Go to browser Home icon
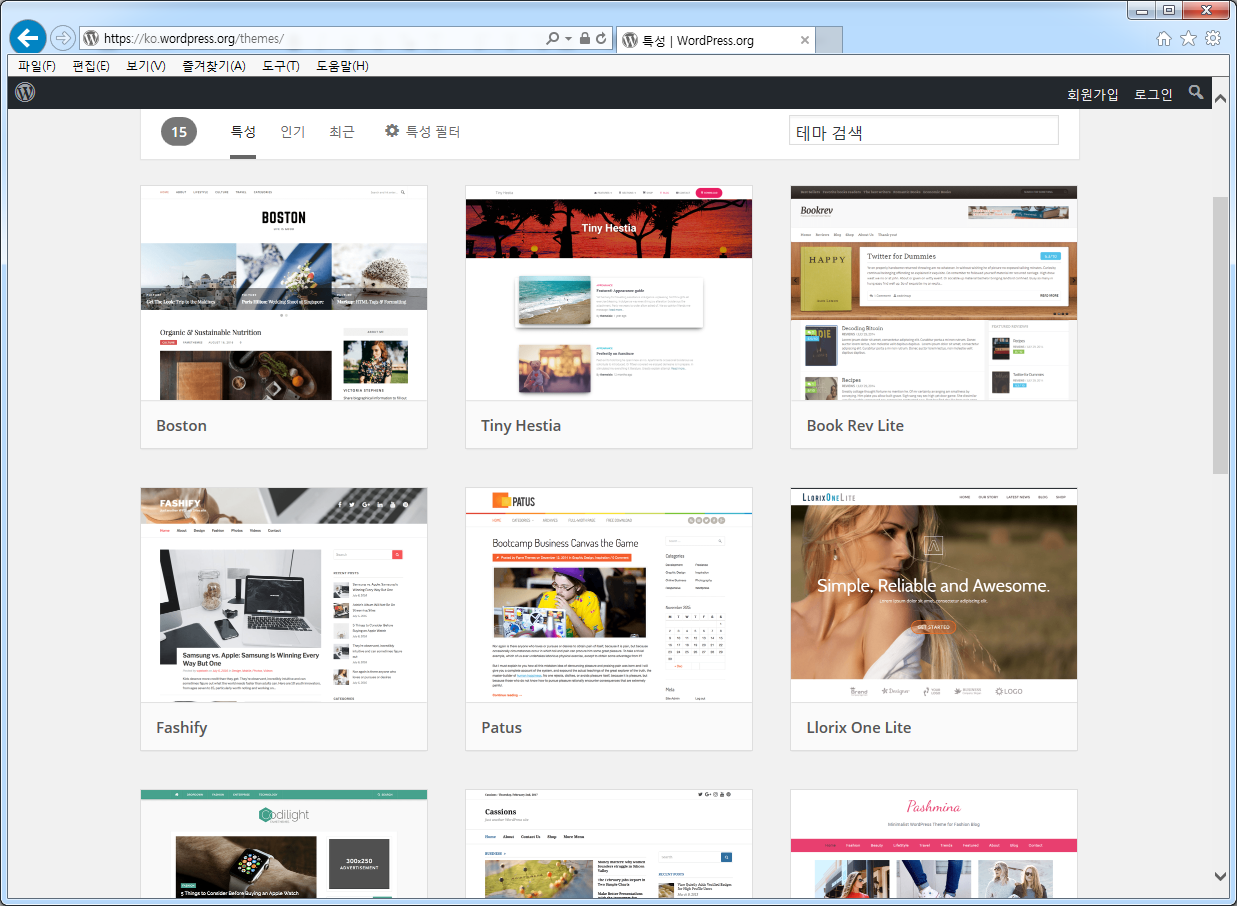Viewport: 1237px width, 906px height. pos(1164,39)
